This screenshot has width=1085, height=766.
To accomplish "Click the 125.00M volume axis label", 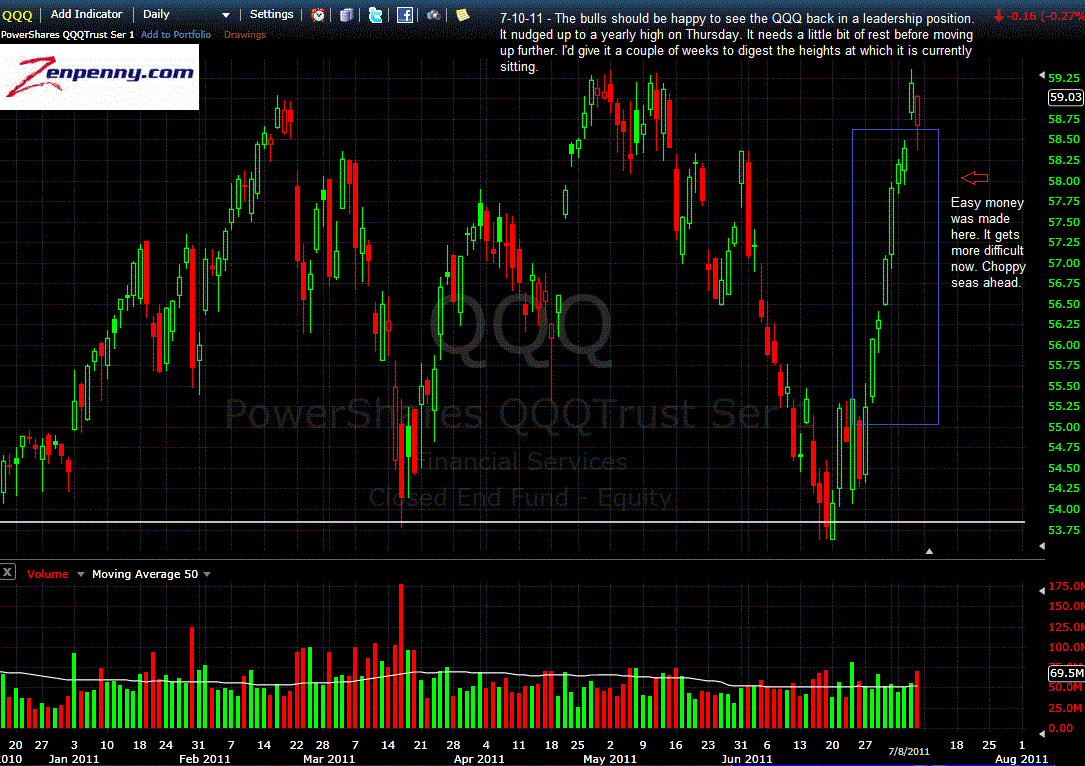I will [x=1066, y=627].
